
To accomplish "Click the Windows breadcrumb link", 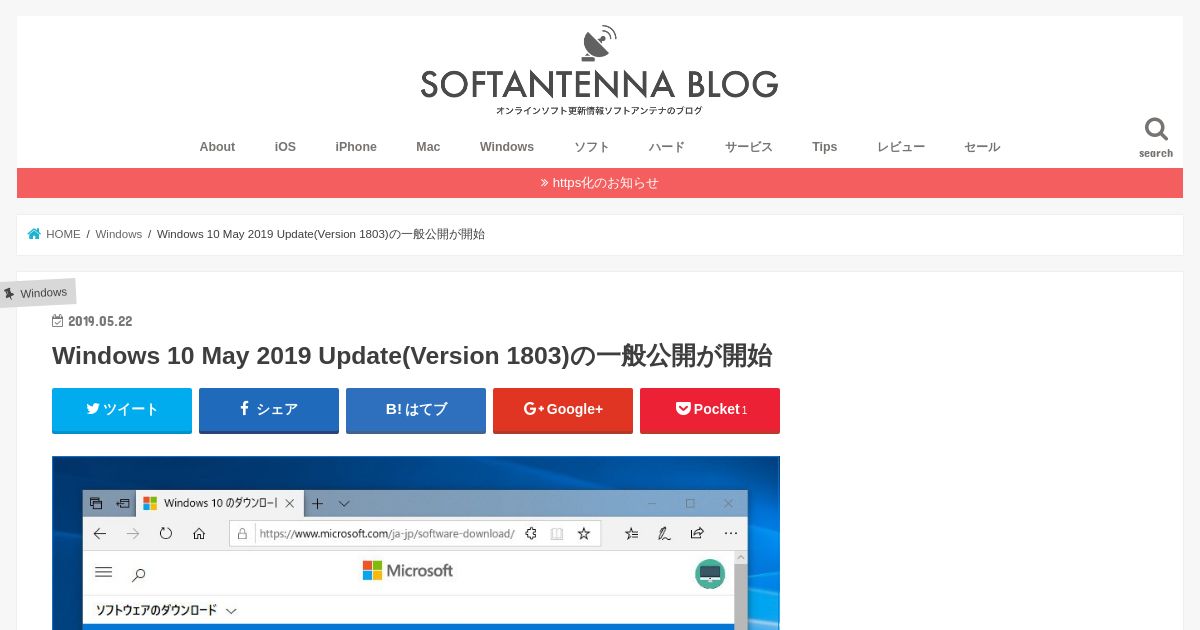I will pyautogui.click(x=119, y=234).
